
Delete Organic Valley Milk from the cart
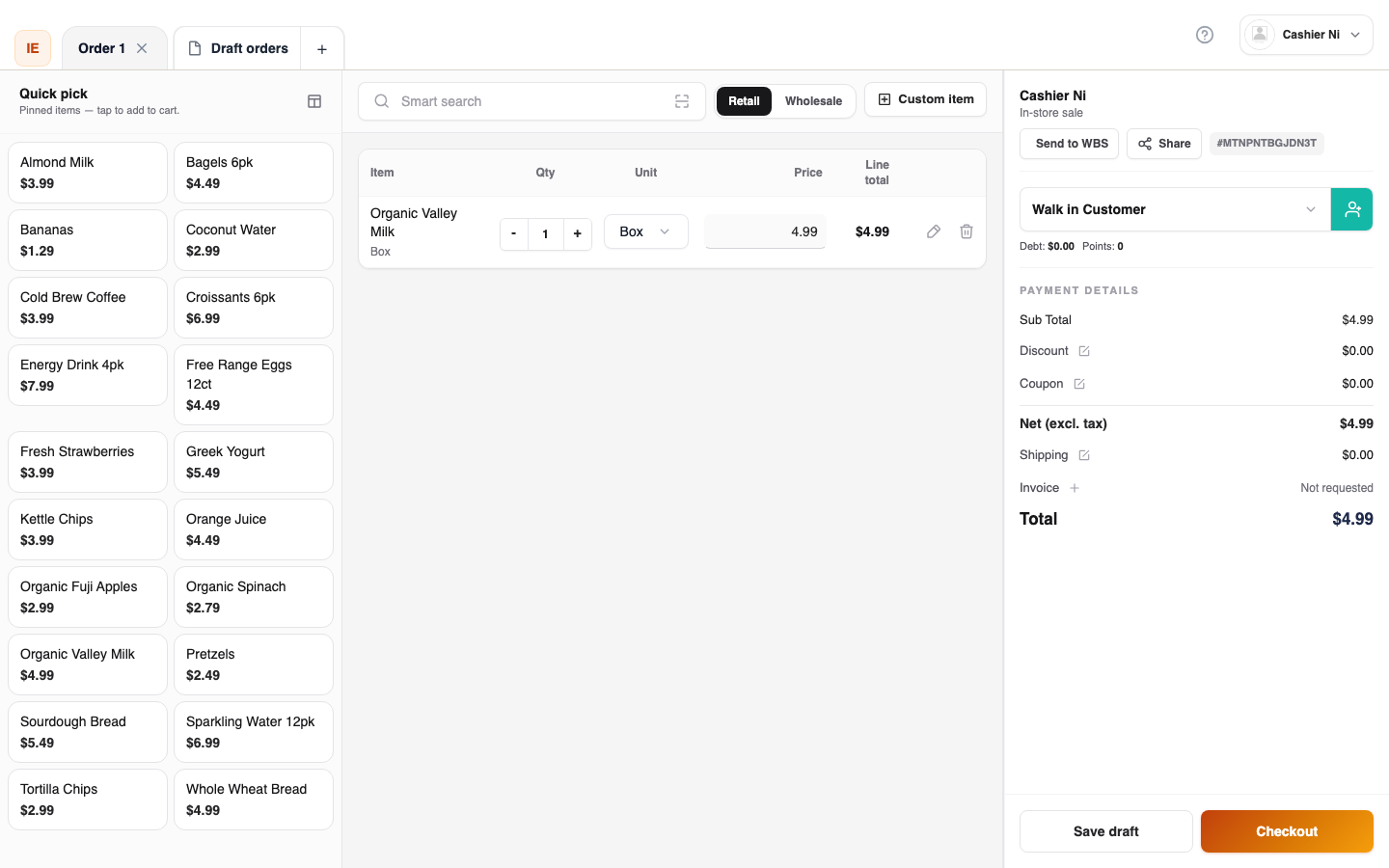tap(967, 231)
